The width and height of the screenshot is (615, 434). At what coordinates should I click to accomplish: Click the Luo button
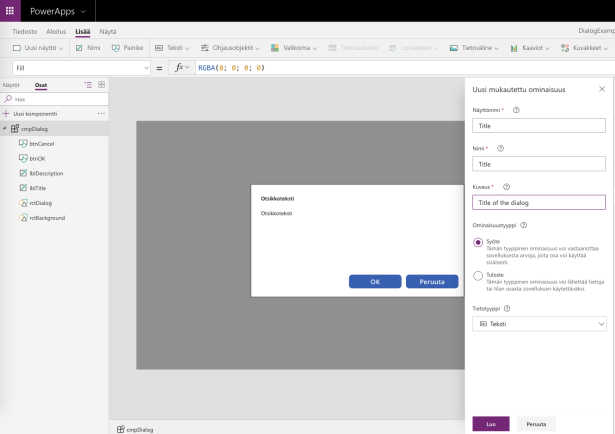(490, 423)
